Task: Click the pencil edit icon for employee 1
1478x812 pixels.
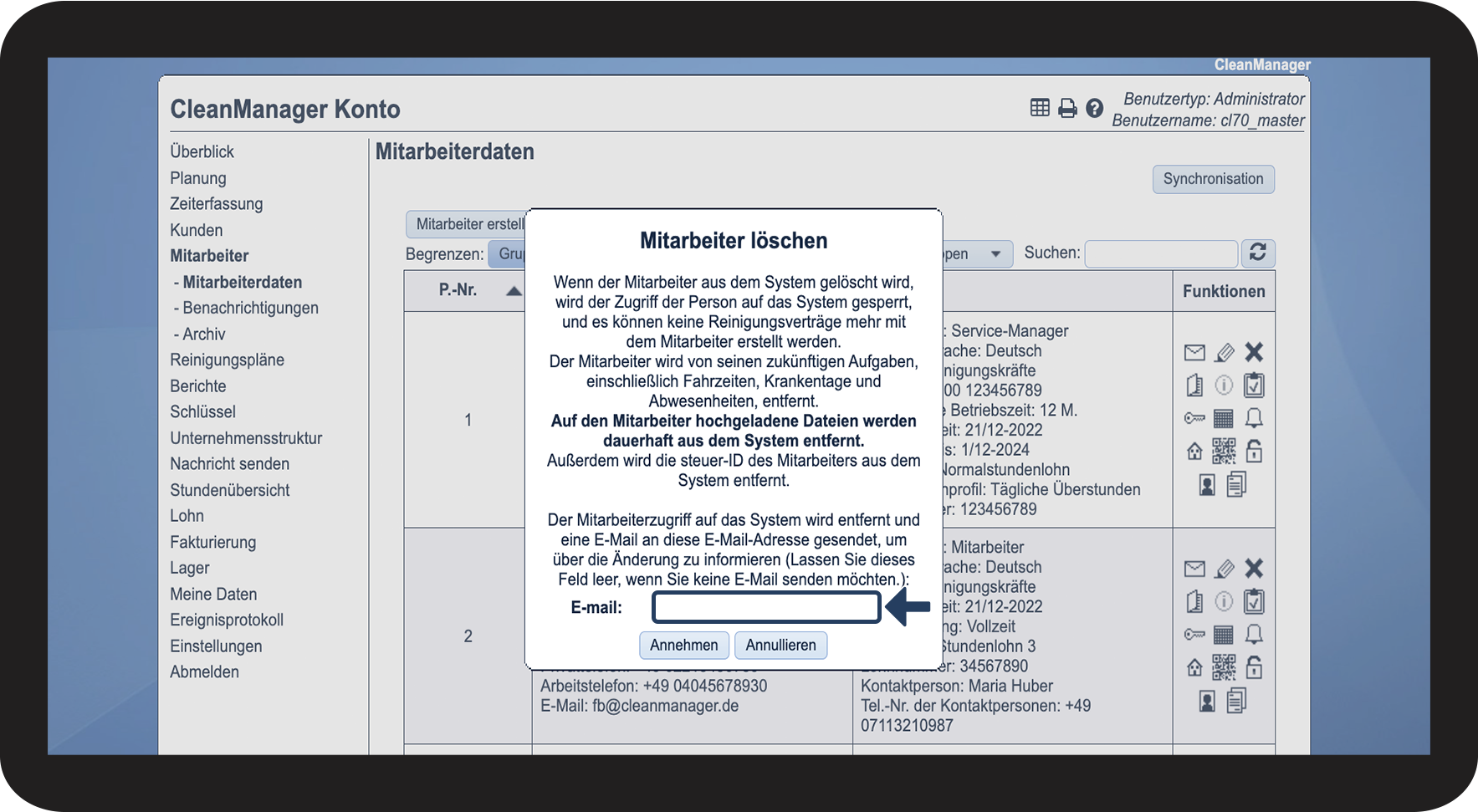Action: 1224,352
